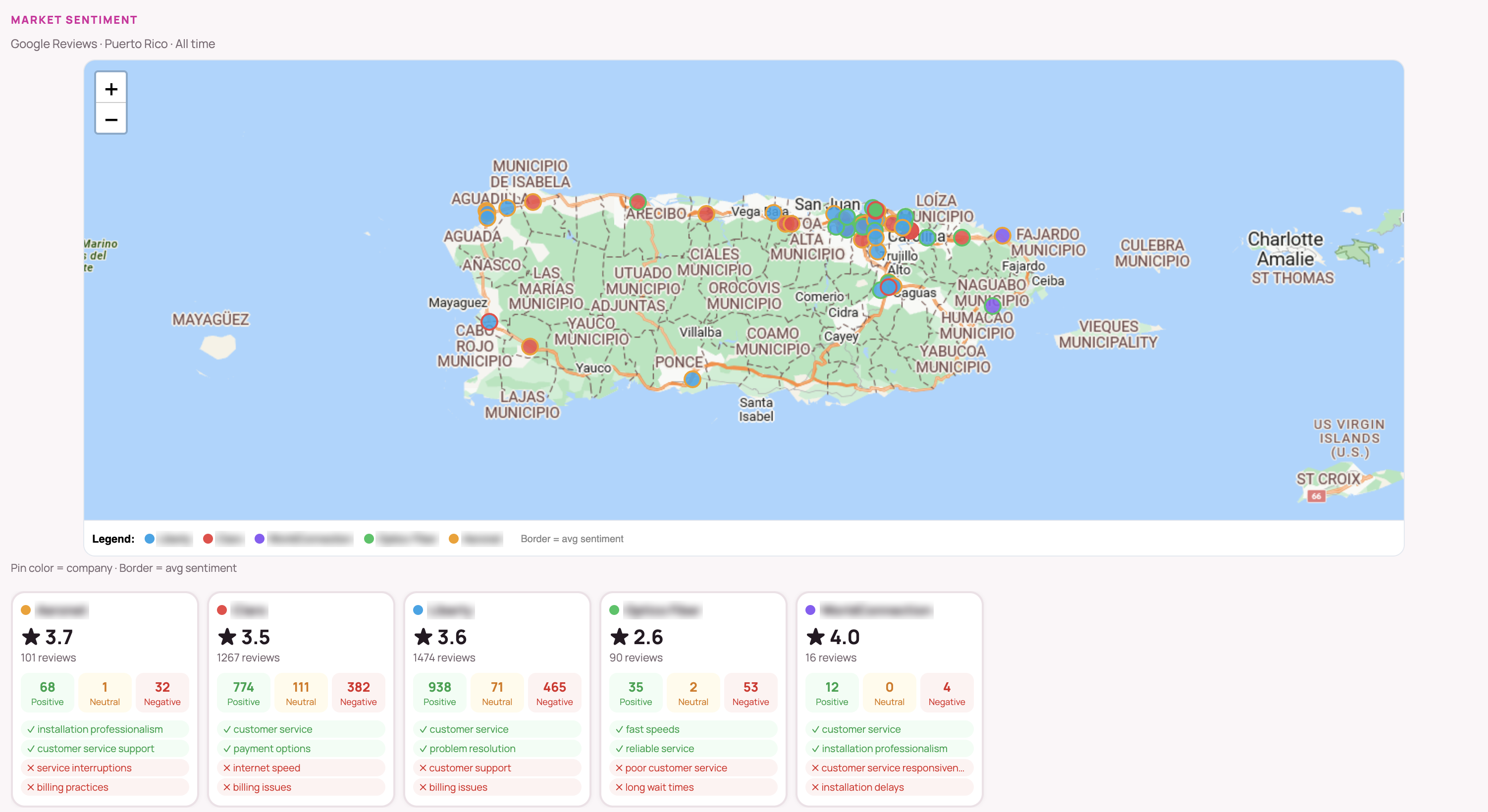
Task: Select the red pin near Cabo Rojo
Action: 530,346
